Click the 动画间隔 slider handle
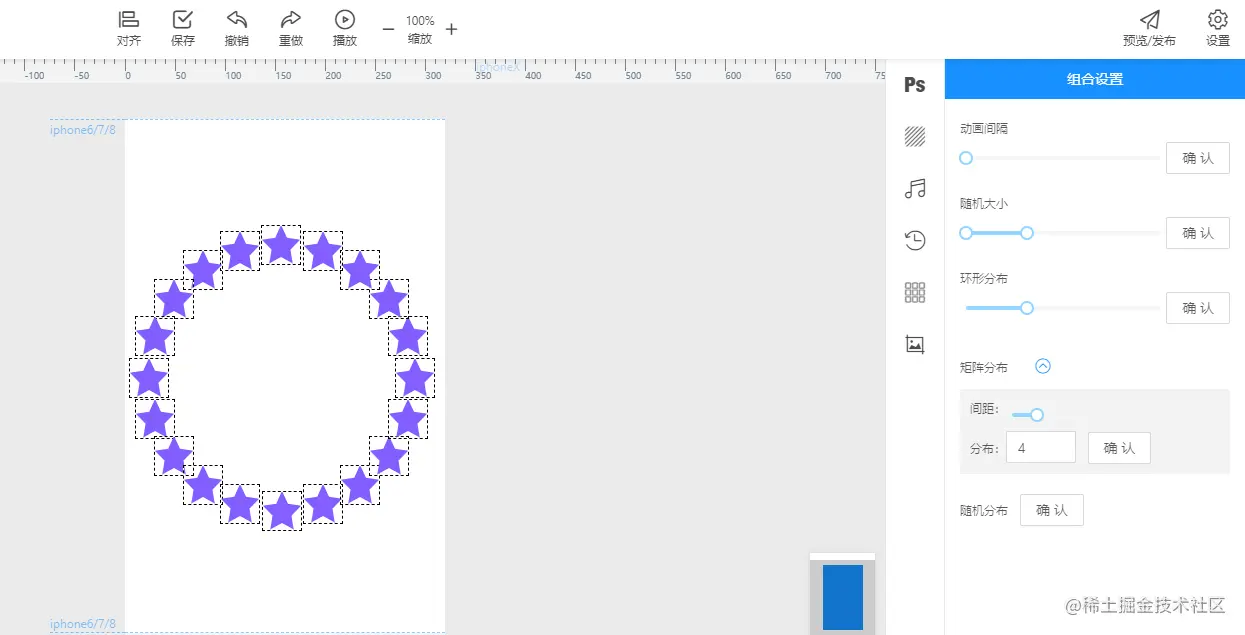Image resolution: width=1245 pixels, height=635 pixels. pyautogui.click(x=966, y=158)
